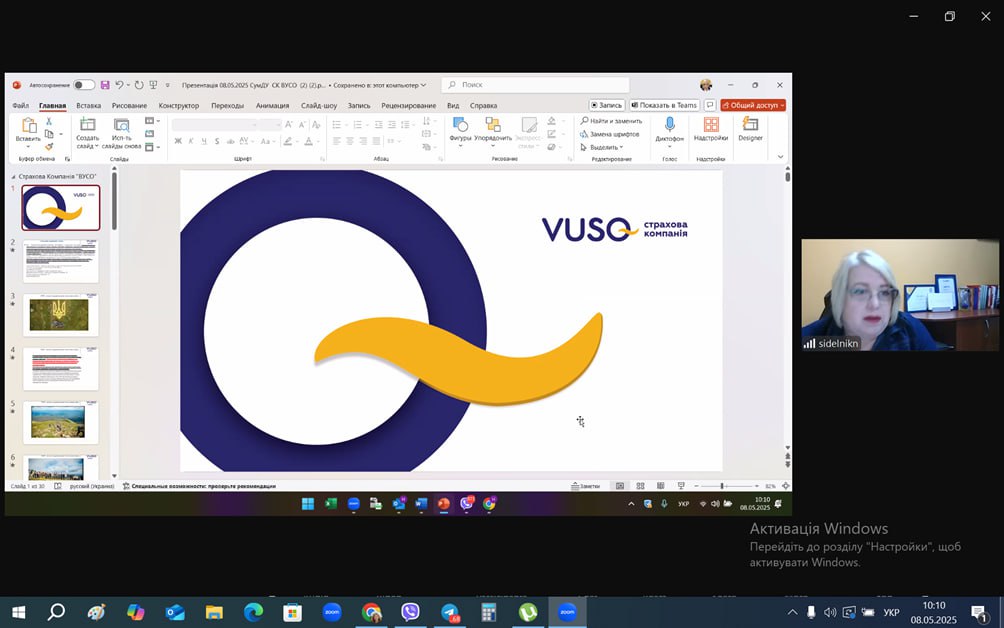Open the Выделить select dropdown

click(x=601, y=147)
